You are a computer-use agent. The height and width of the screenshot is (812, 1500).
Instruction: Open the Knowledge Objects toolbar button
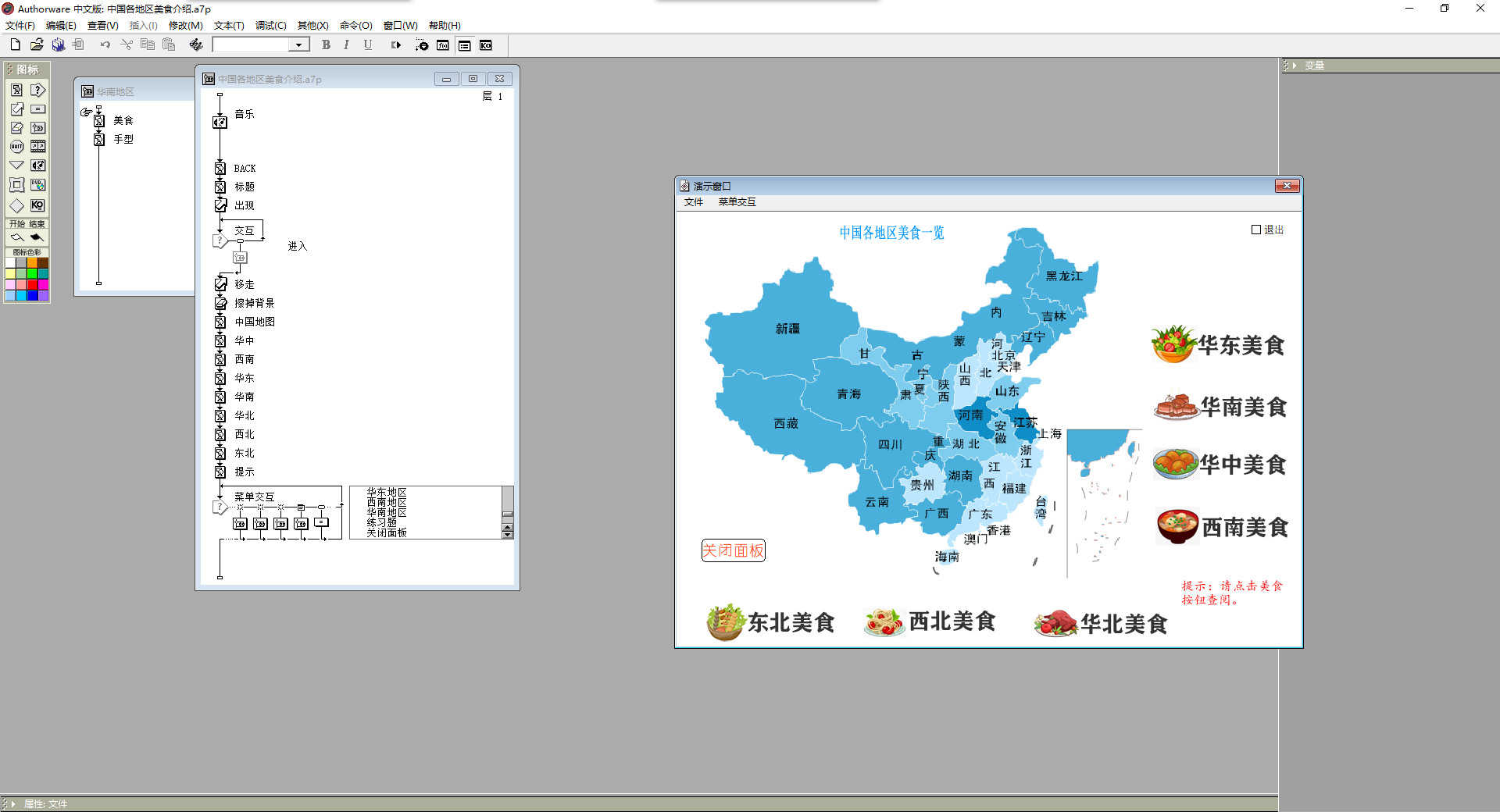[x=486, y=45]
